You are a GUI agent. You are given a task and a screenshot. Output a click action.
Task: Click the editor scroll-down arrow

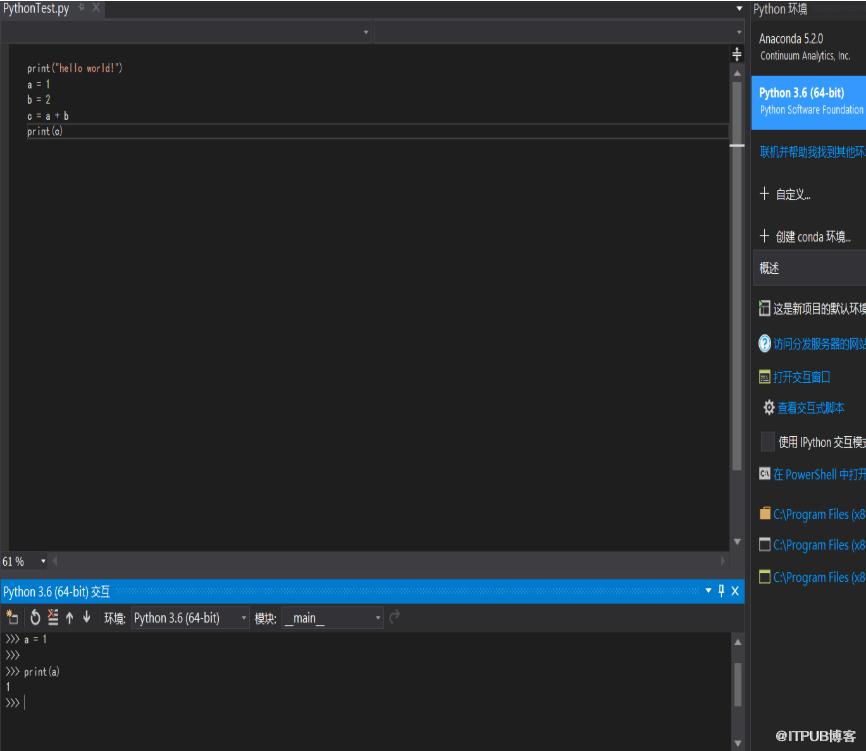point(737,542)
